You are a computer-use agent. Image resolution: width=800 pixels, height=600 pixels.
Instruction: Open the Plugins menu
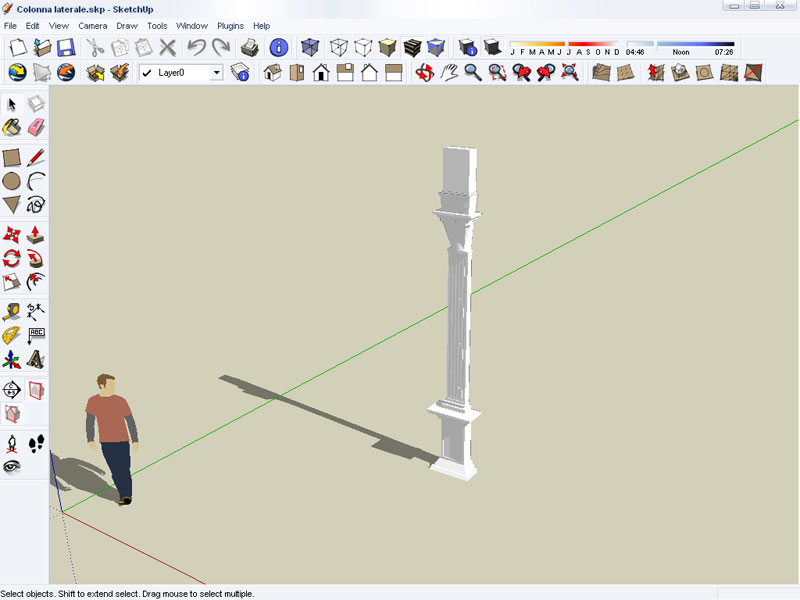tap(230, 25)
